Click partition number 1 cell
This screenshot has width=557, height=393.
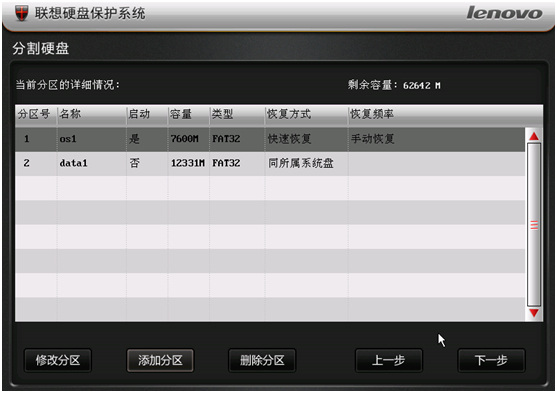pyautogui.click(x=36, y=139)
